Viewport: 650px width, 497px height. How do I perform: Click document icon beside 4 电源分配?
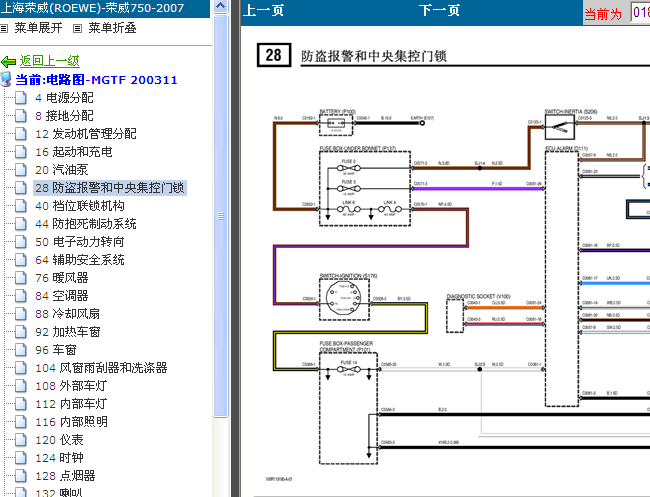point(21,98)
